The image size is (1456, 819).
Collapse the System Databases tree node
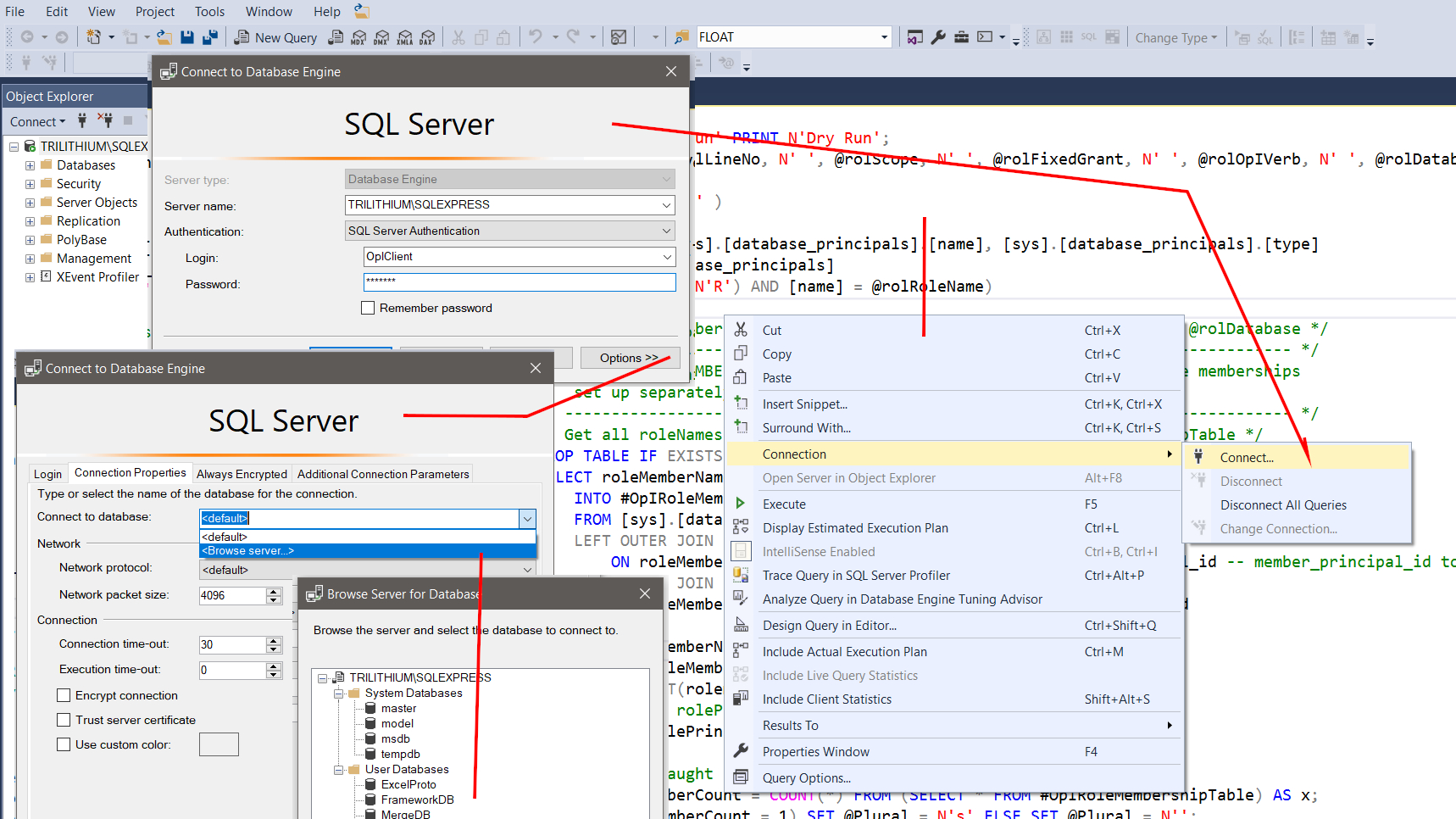(x=338, y=694)
